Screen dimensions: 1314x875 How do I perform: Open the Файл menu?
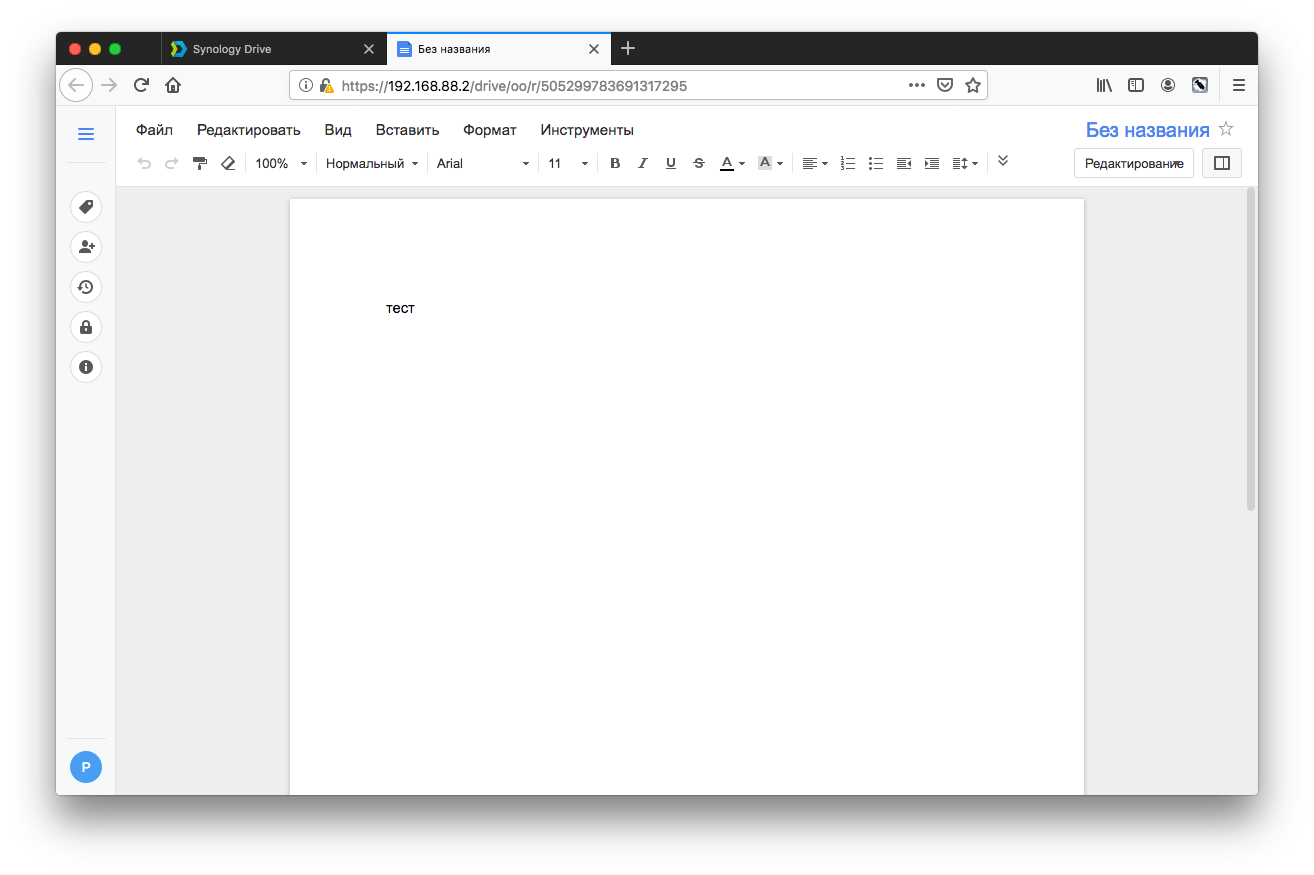pos(154,130)
